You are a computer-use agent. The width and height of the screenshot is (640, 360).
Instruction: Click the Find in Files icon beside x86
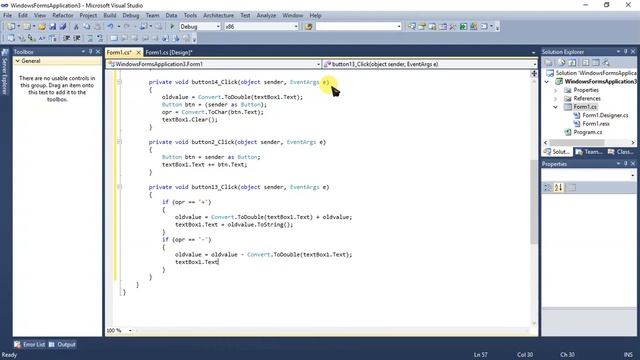tap(309, 27)
